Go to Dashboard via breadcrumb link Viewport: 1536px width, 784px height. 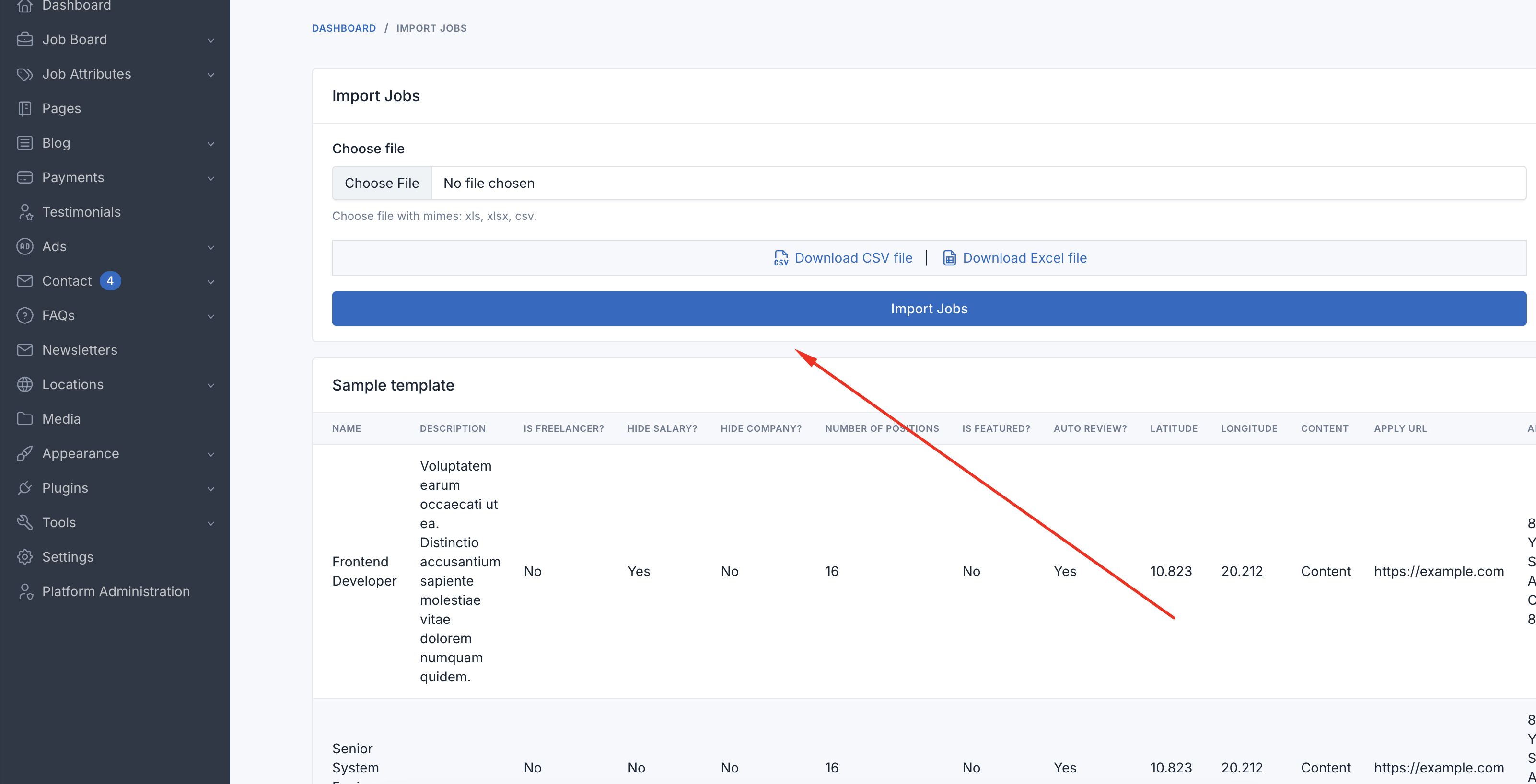344,28
